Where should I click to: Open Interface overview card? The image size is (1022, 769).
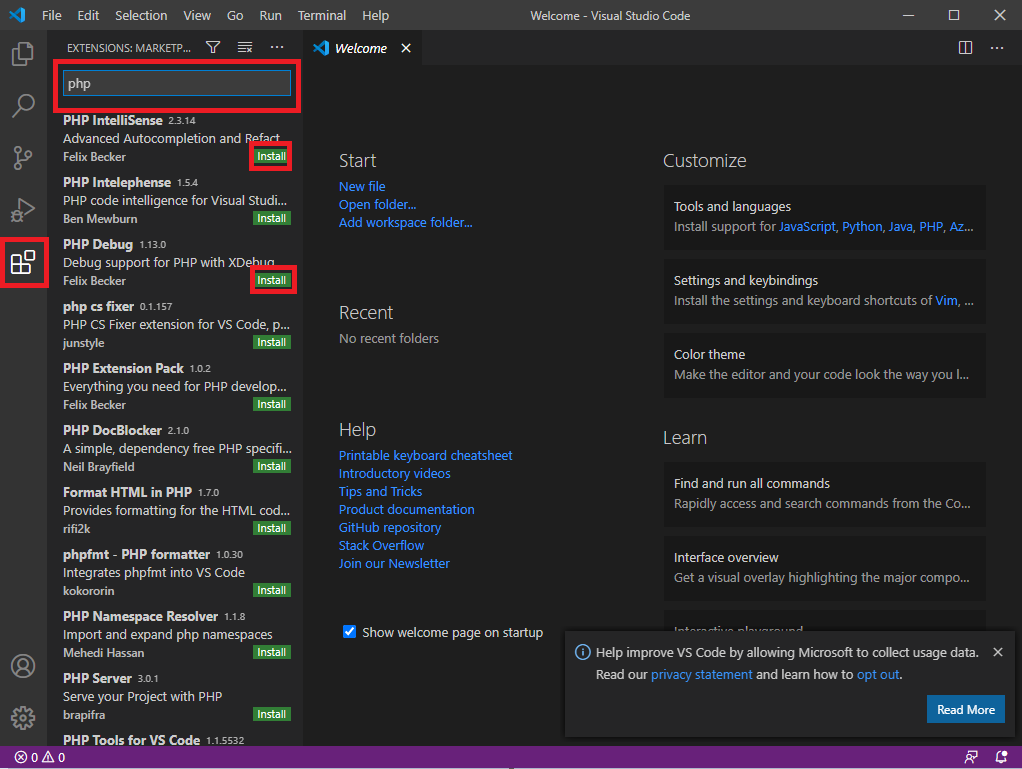[x=825, y=568]
